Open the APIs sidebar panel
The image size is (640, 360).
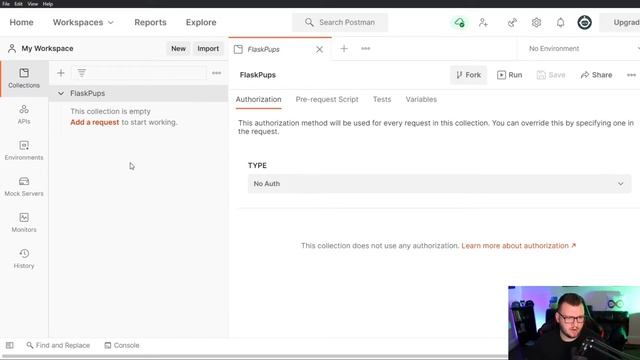pyautogui.click(x=24, y=115)
